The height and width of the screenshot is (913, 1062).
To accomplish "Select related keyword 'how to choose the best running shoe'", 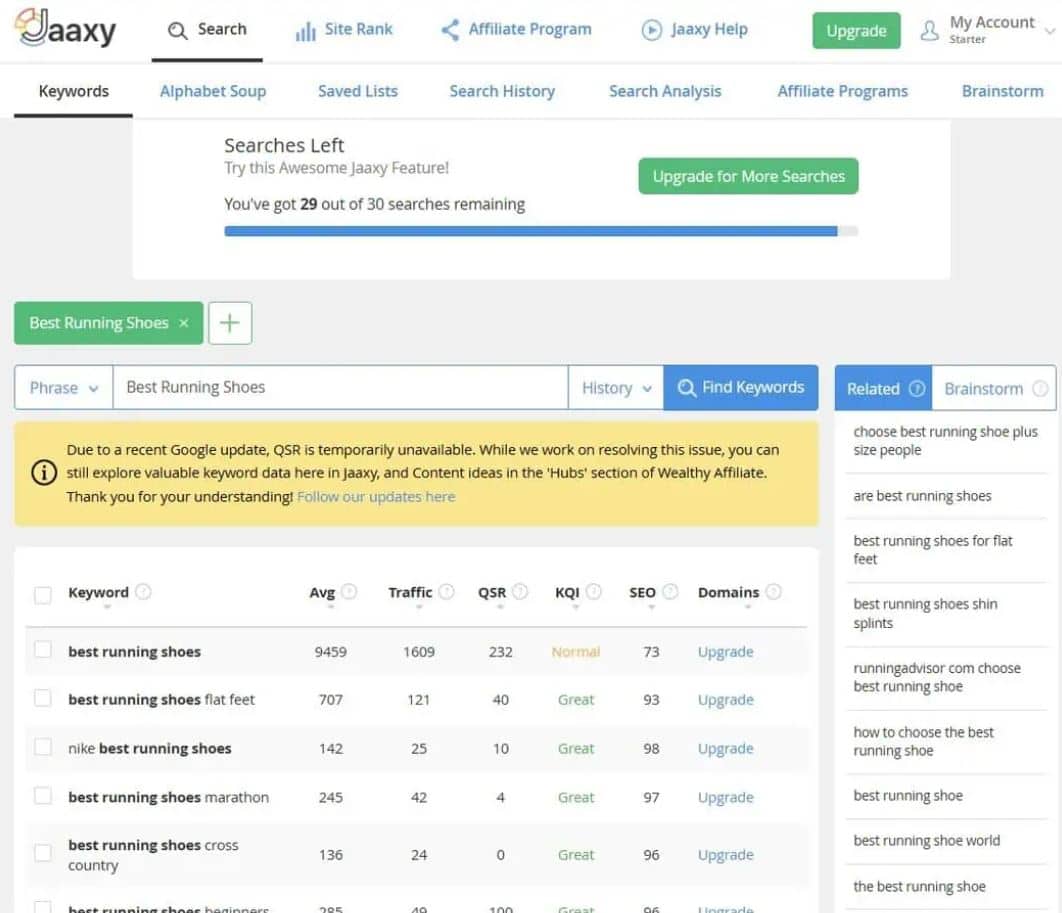I will tap(946, 742).
